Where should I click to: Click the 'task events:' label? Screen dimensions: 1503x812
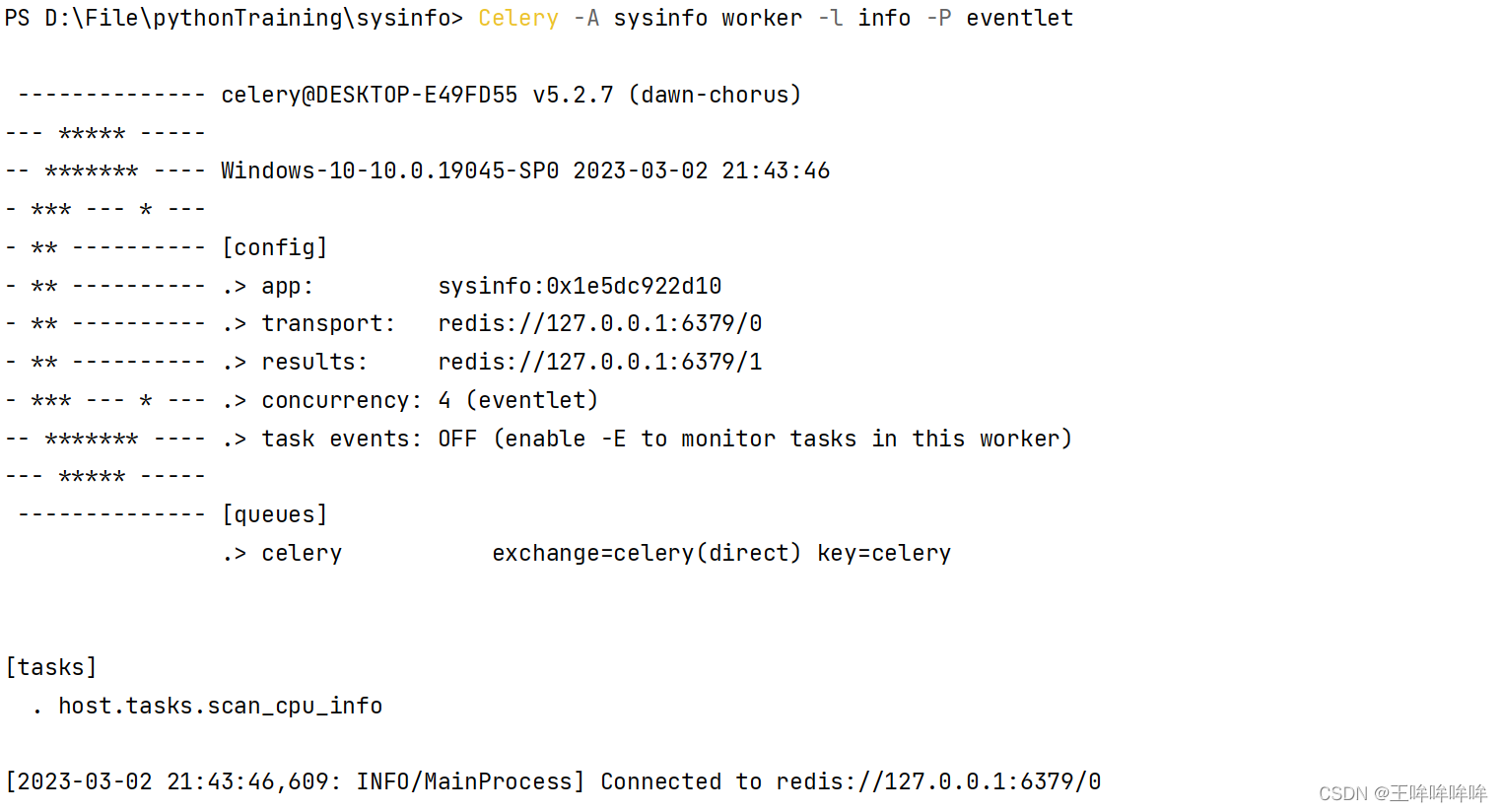coord(341,440)
